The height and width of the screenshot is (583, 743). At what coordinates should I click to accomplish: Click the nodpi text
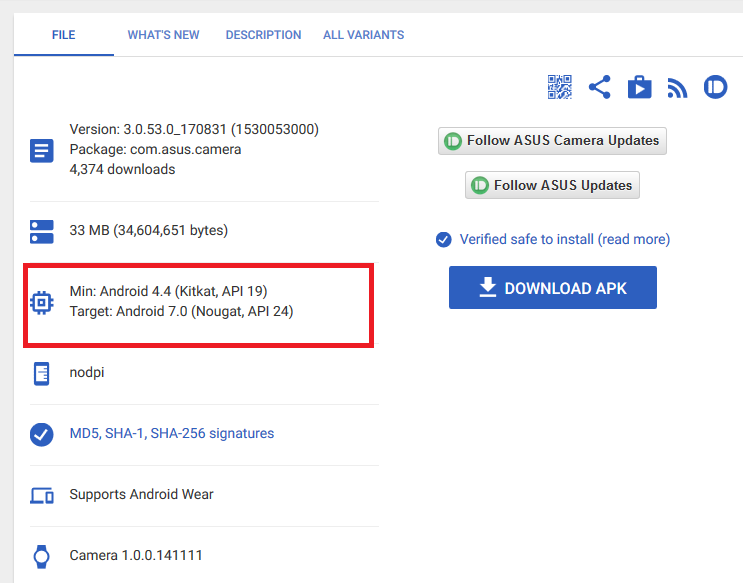(x=87, y=373)
